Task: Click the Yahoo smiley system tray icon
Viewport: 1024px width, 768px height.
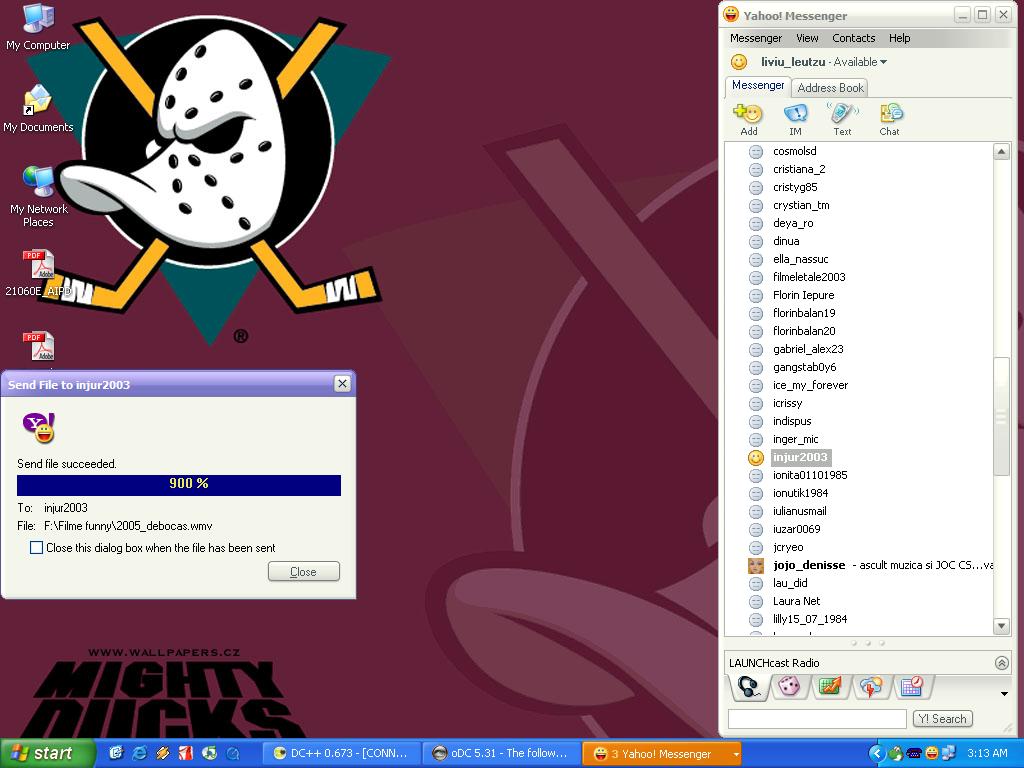Action: coord(932,753)
